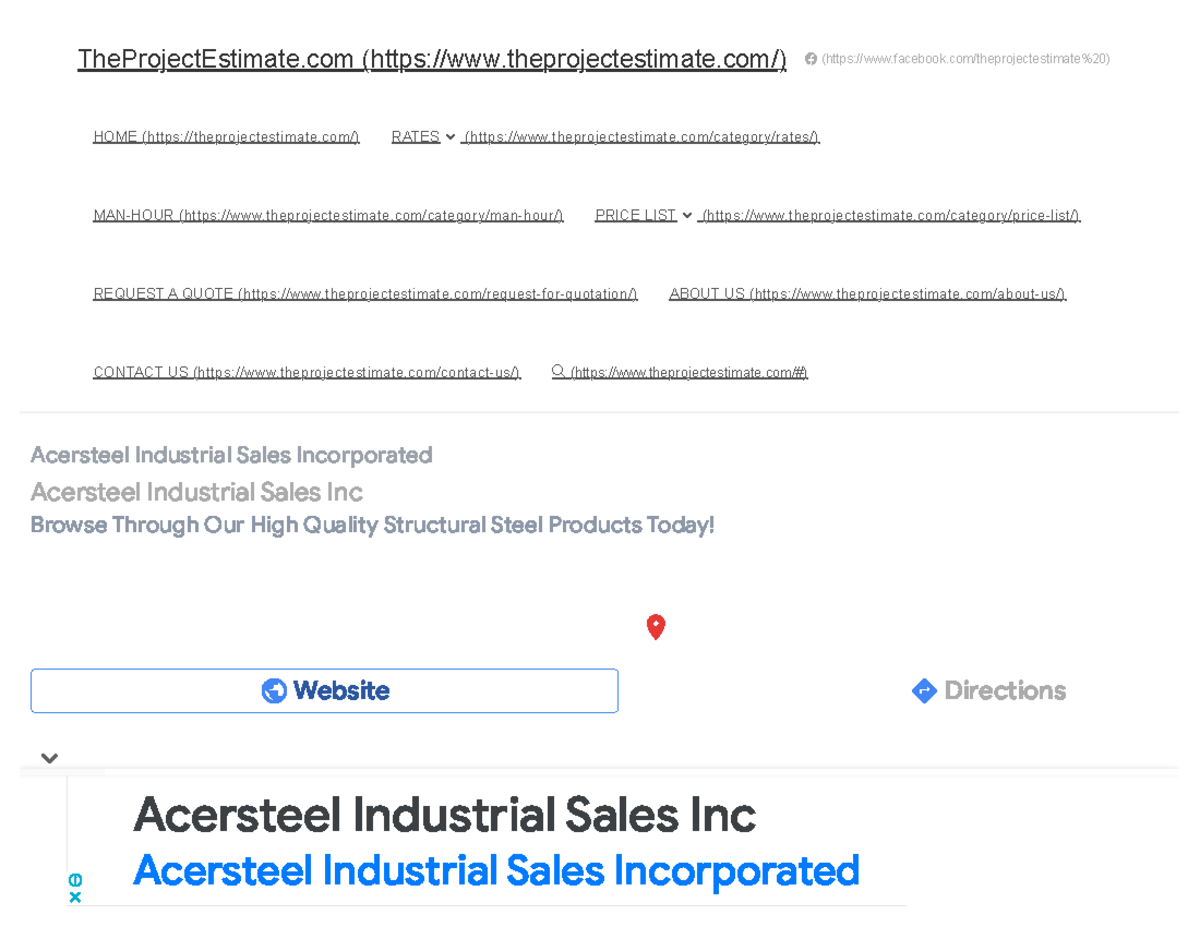The image size is (1200, 927).
Task: Click the globe icon inside the Website button
Action: point(272,690)
